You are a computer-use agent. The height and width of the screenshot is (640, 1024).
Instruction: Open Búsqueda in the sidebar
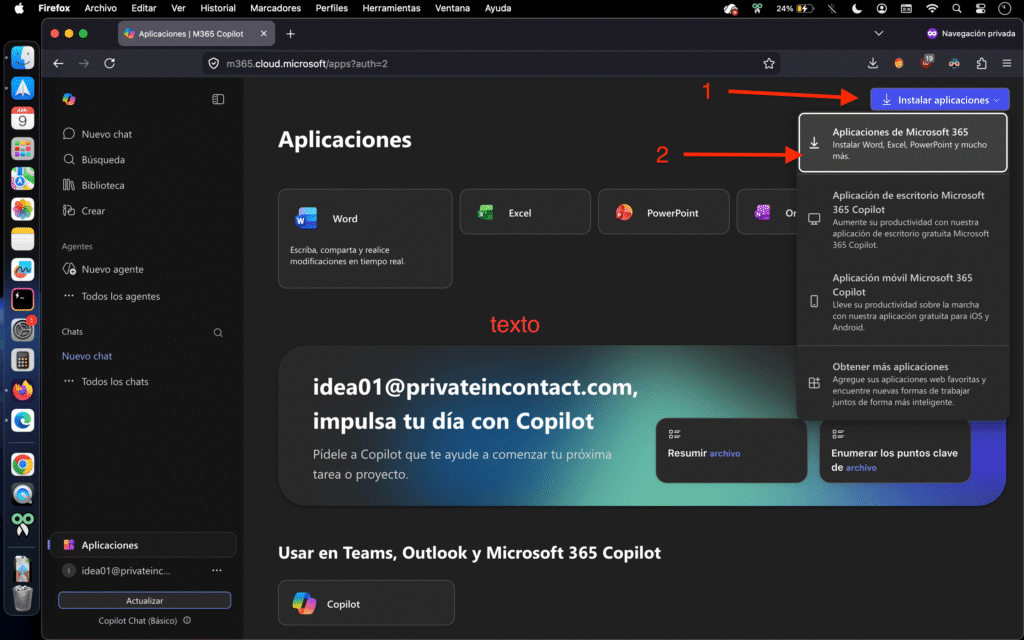[102, 159]
